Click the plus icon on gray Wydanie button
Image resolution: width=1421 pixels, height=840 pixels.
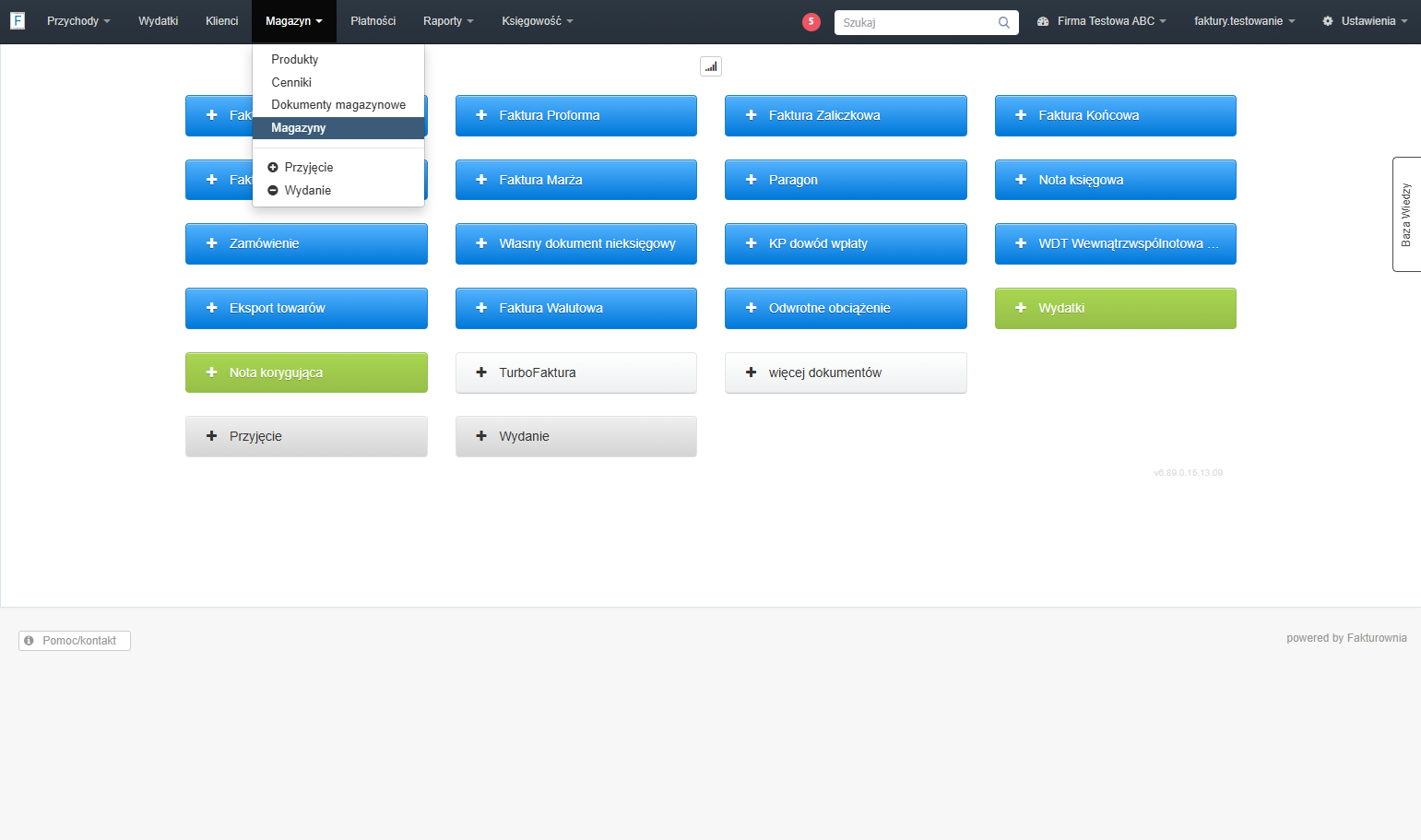pyautogui.click(x=481, y=436)
